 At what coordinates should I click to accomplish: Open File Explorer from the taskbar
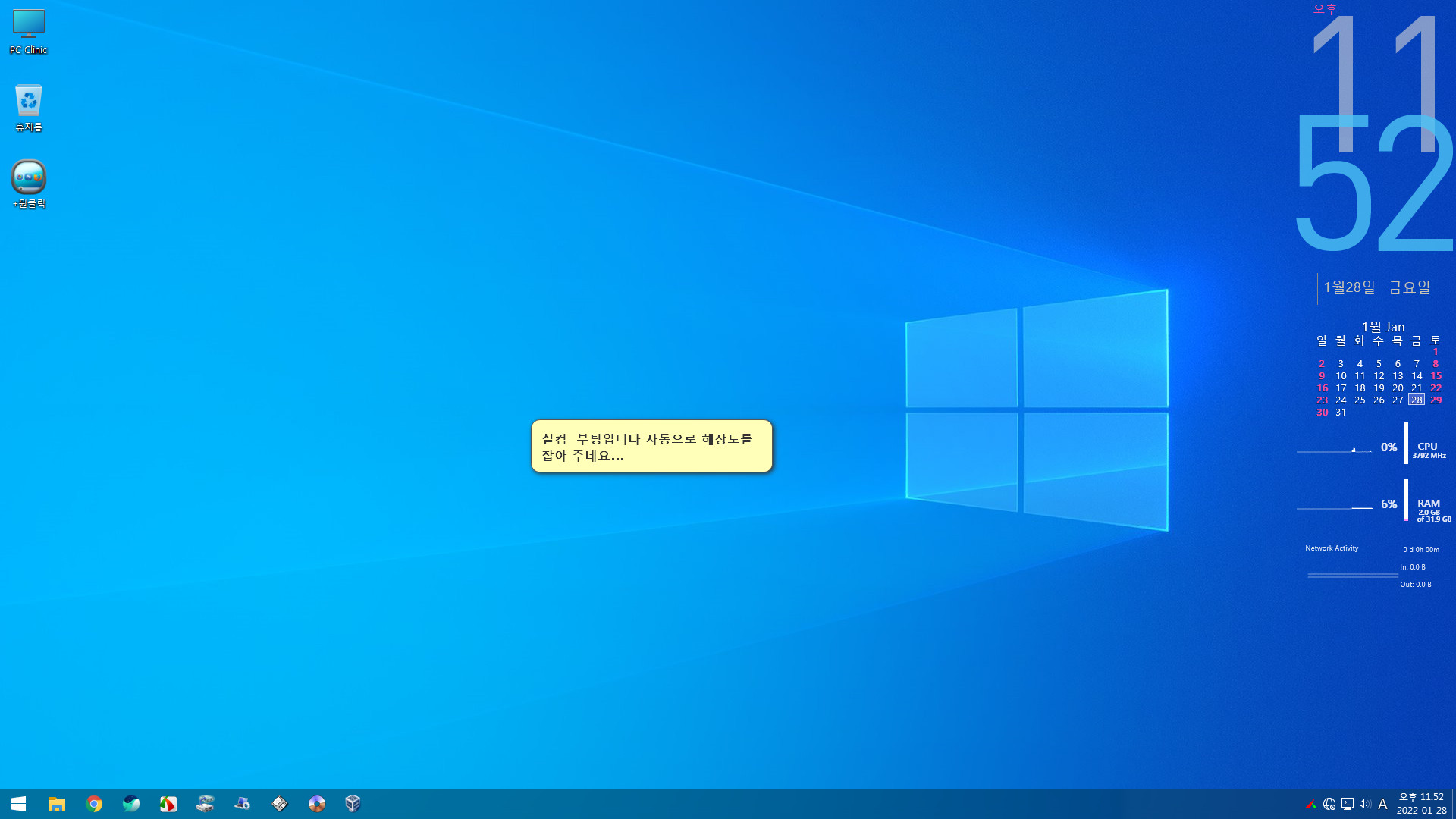click(57, 804)
